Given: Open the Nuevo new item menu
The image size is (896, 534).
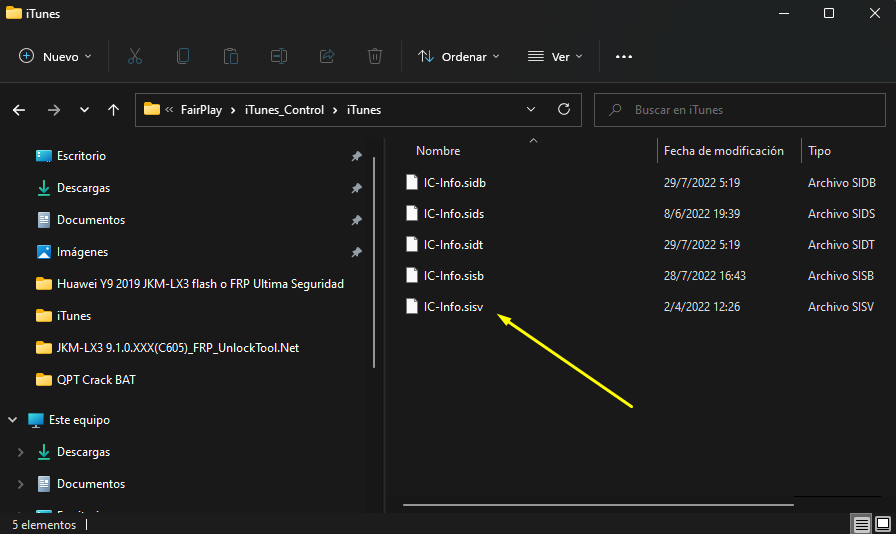Looking at the screenshot, I should click(x=55, y=57).
